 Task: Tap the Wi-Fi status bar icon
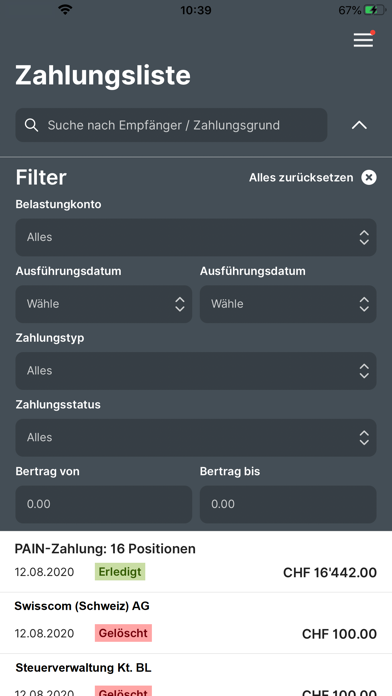tap(65, 10)
